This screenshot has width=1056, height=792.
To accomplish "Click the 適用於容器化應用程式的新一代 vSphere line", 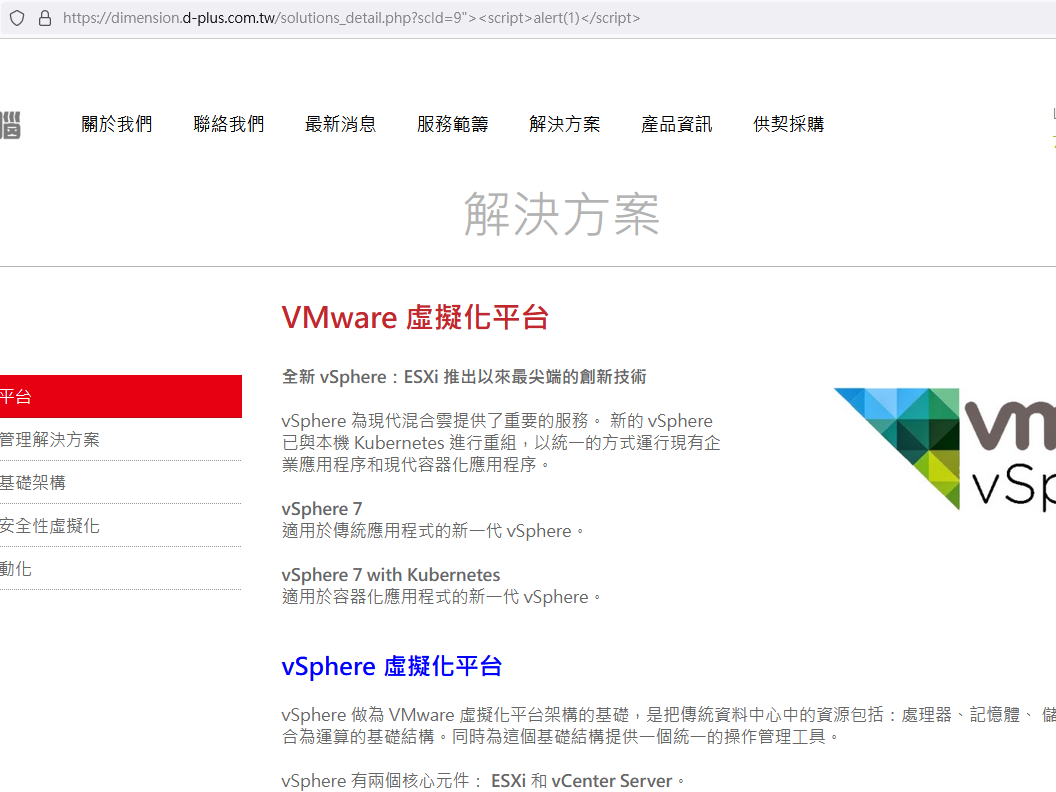I will [442, 597].
